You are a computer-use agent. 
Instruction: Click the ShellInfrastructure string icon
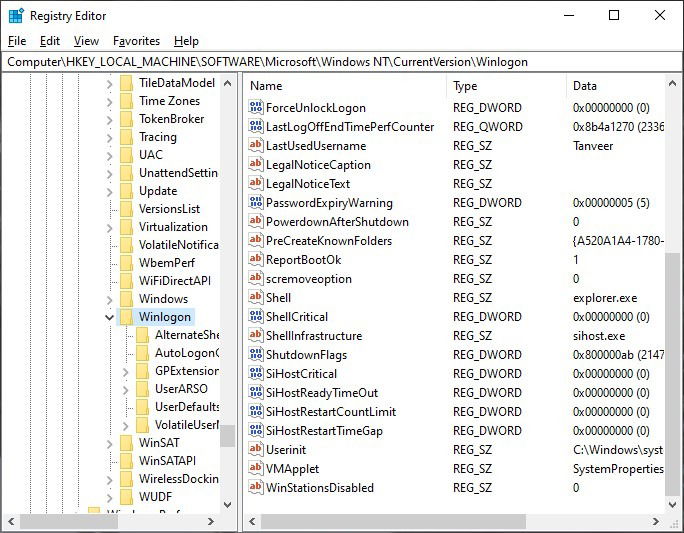[256, 335]
